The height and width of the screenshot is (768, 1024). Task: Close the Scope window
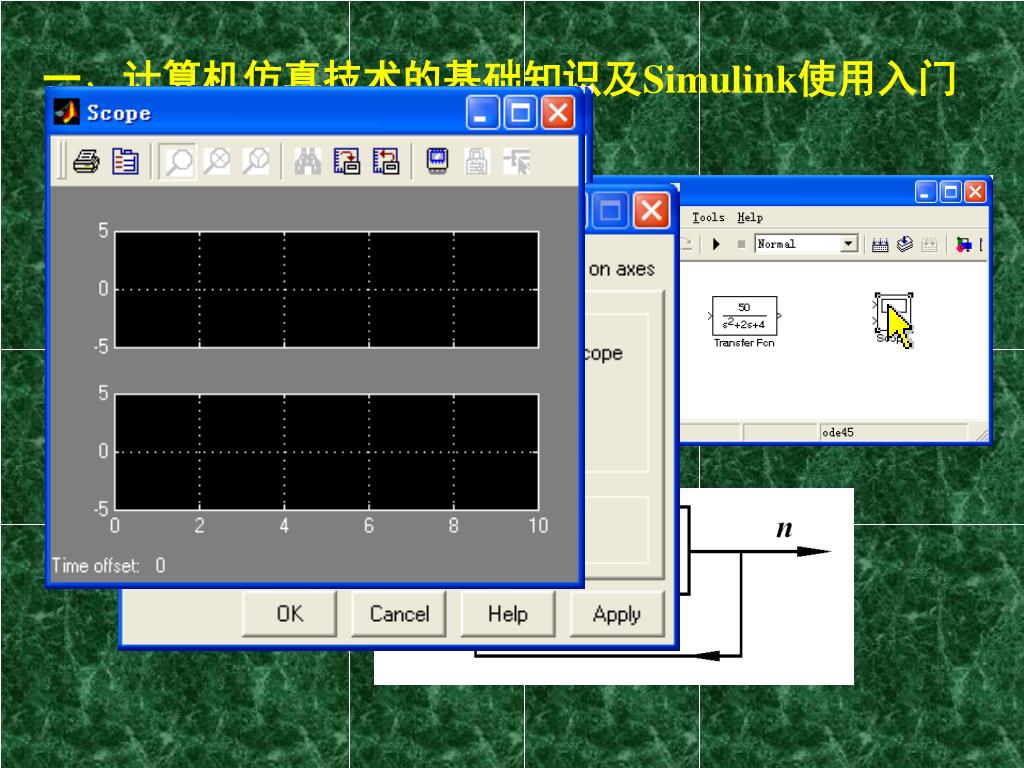pyautogui.click(x=558, y=113)
